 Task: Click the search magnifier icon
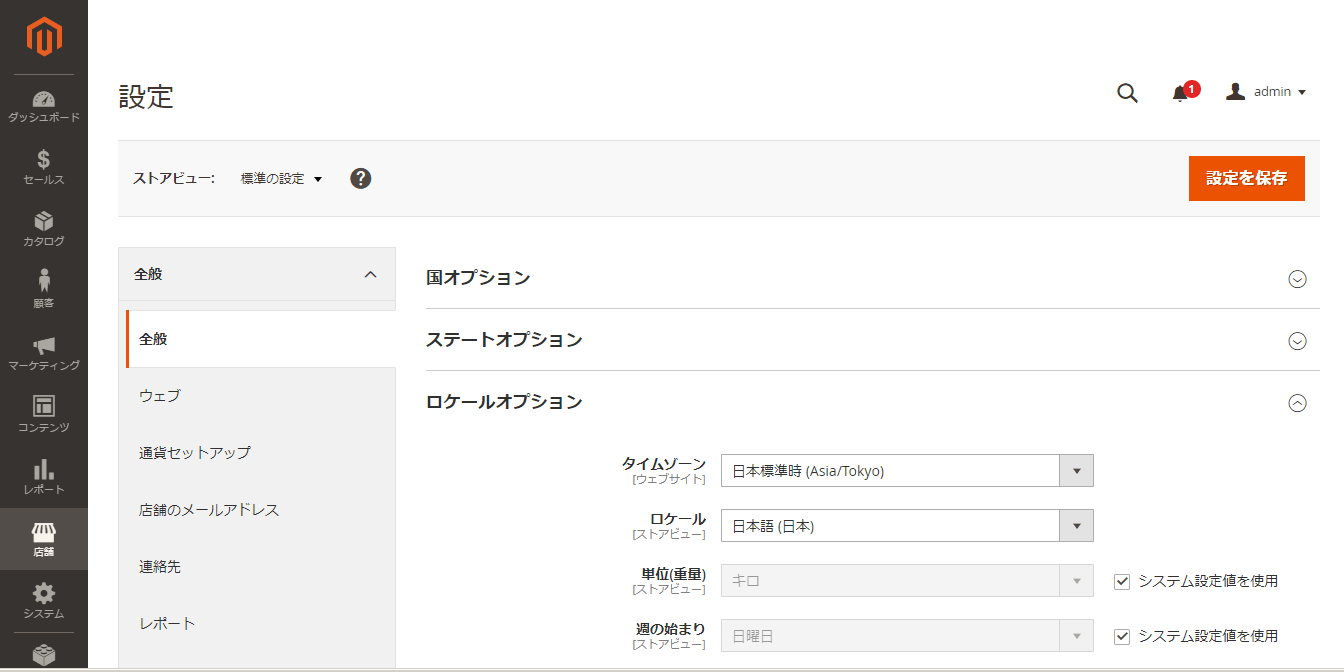click(1127, 92)
